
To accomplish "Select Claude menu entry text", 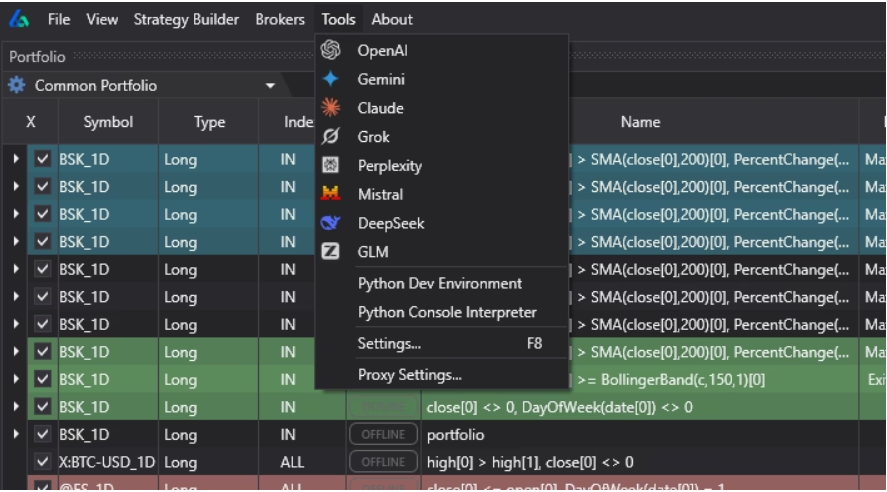I will (381, 107).
